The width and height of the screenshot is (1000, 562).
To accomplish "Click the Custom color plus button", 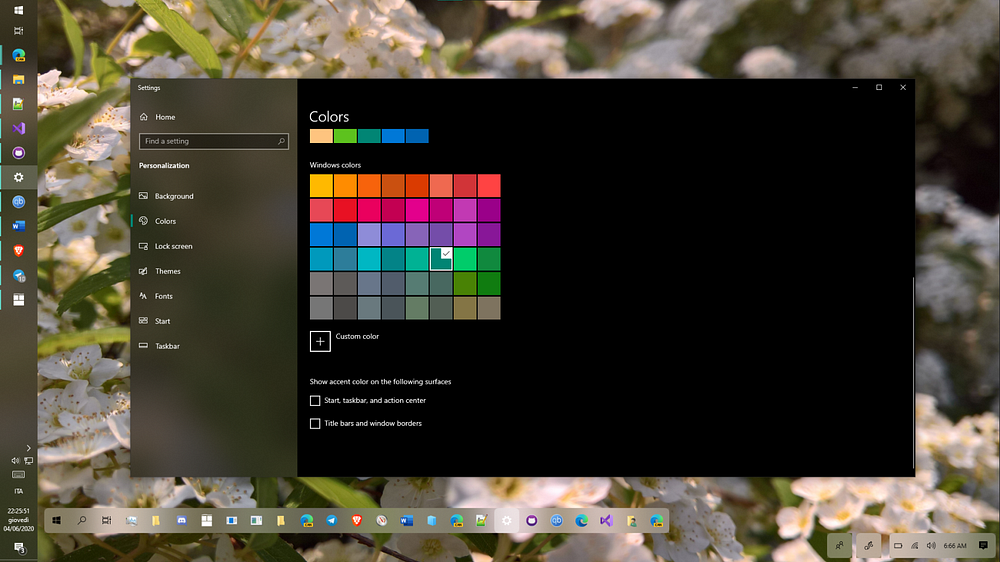I will (320, 341).
